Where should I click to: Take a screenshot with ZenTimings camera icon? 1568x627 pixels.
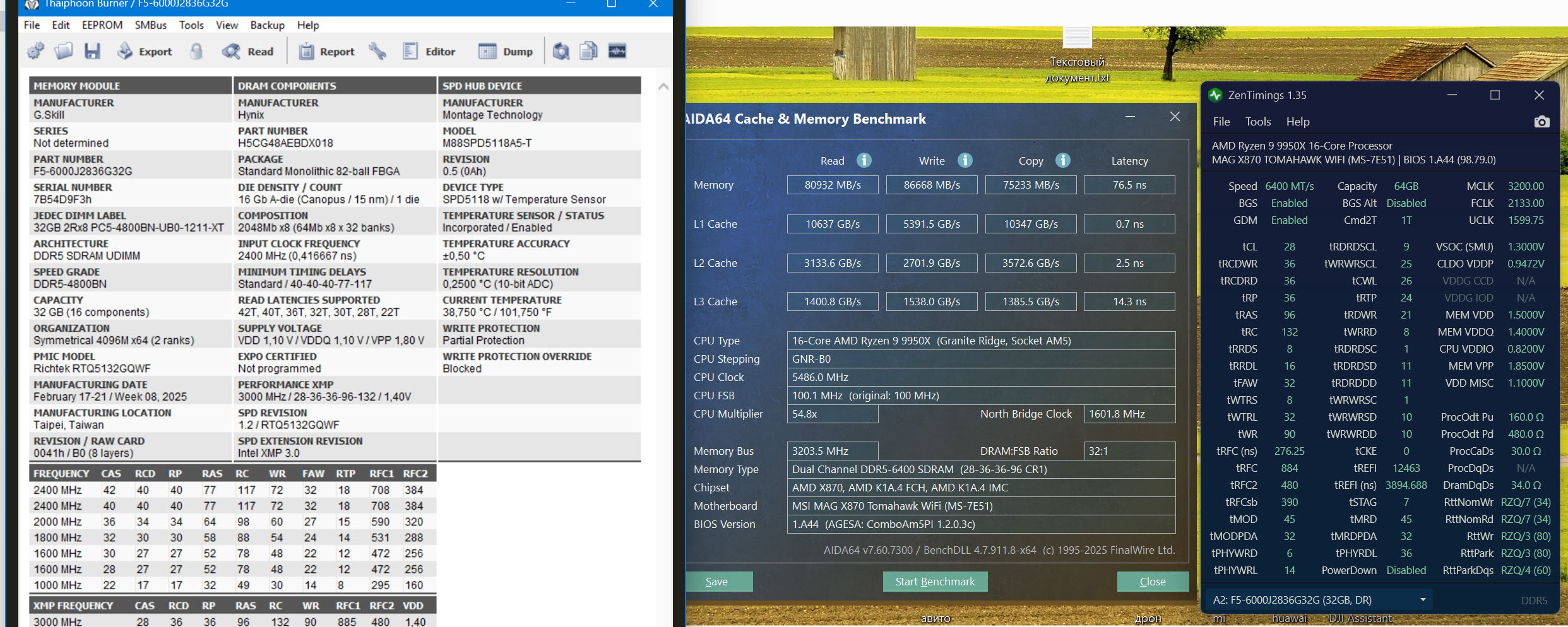pyautogui.click(x=1541, y=122)
